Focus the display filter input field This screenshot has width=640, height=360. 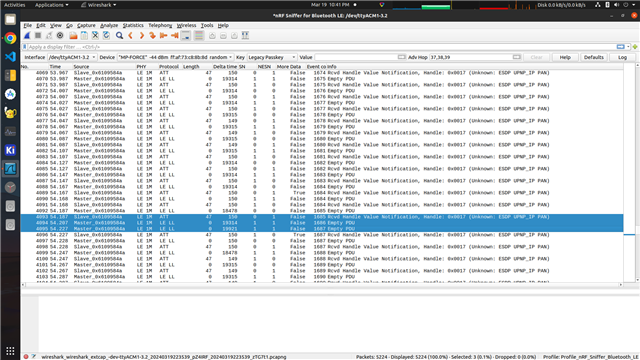(x=322, y=47)
